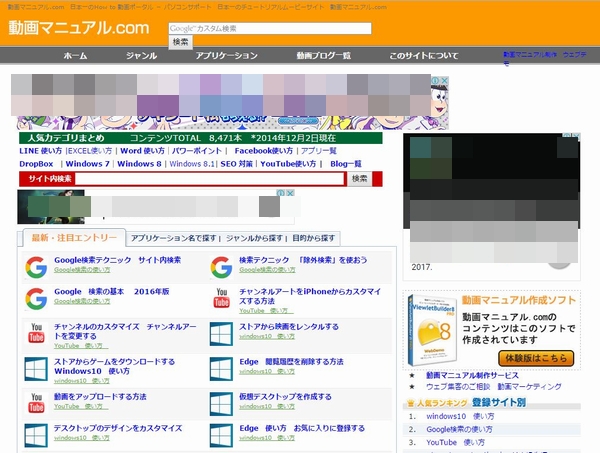Click the 登録サイト別 ranking heading

(x=499, y=402)
